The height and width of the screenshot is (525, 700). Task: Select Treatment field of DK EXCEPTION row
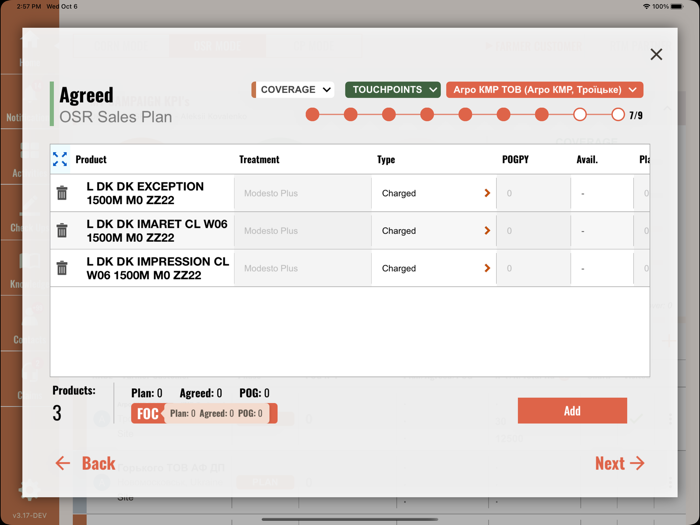click(x=303, y=193)
